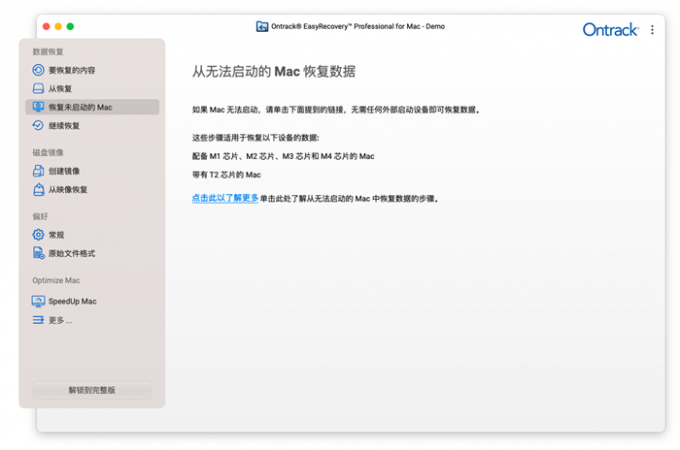Open the 更多 ... sidebar item

(92, 320)
